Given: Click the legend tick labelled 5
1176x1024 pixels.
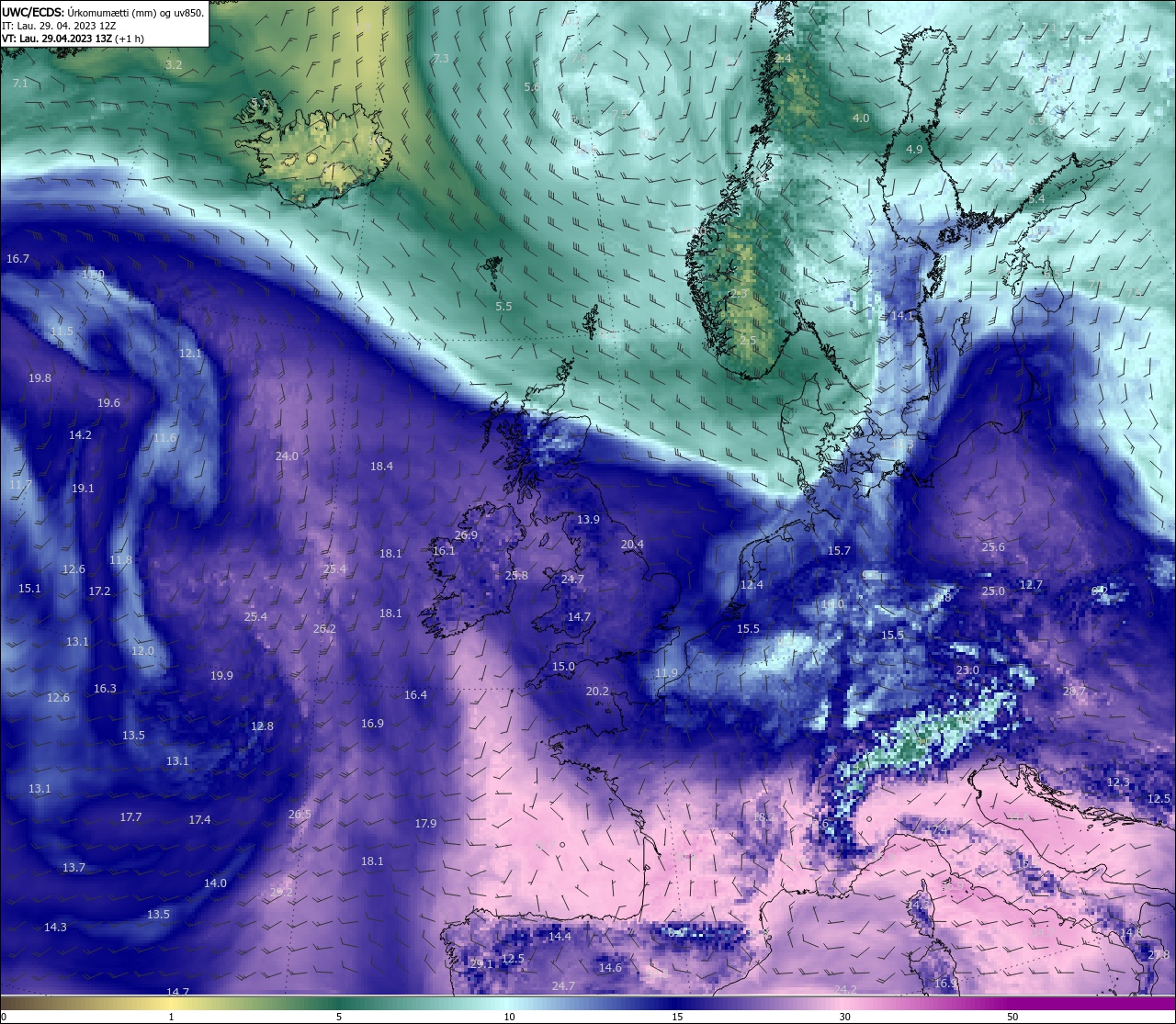Looking at the screenshot, I should click(x=339, y=1017).
